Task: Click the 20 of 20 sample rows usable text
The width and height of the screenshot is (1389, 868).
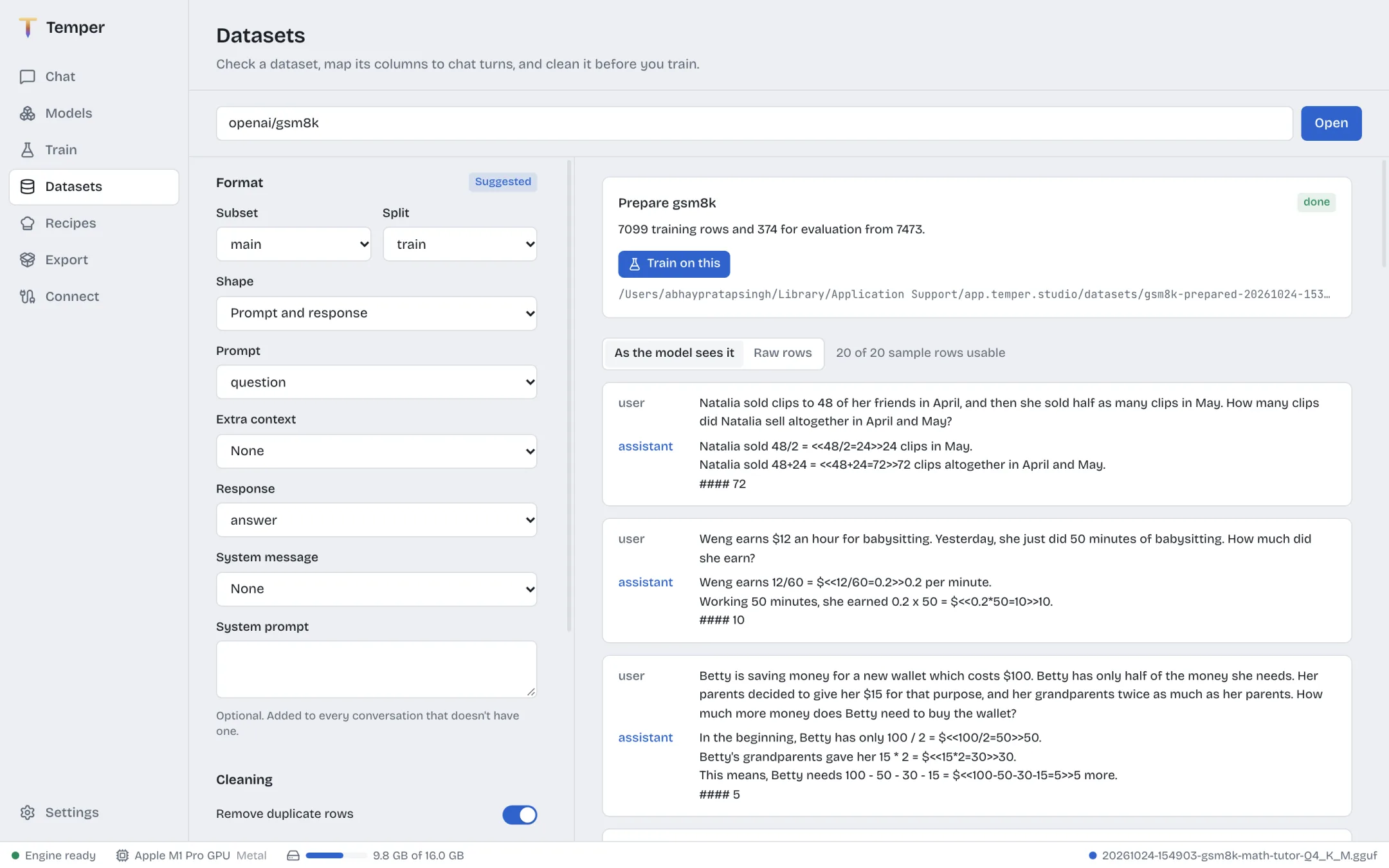Action: [x=920, y=353]
